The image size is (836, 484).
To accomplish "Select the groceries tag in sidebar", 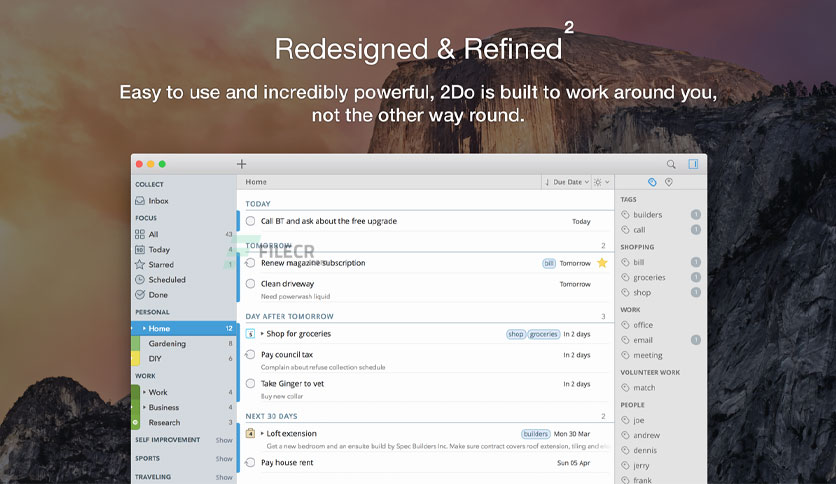I will click(x=649, y=277).
